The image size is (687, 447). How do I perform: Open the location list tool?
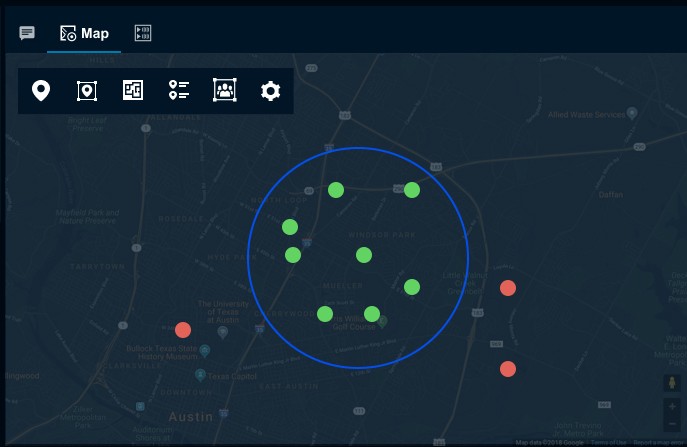pyautogui.click(x=179, y=90)
